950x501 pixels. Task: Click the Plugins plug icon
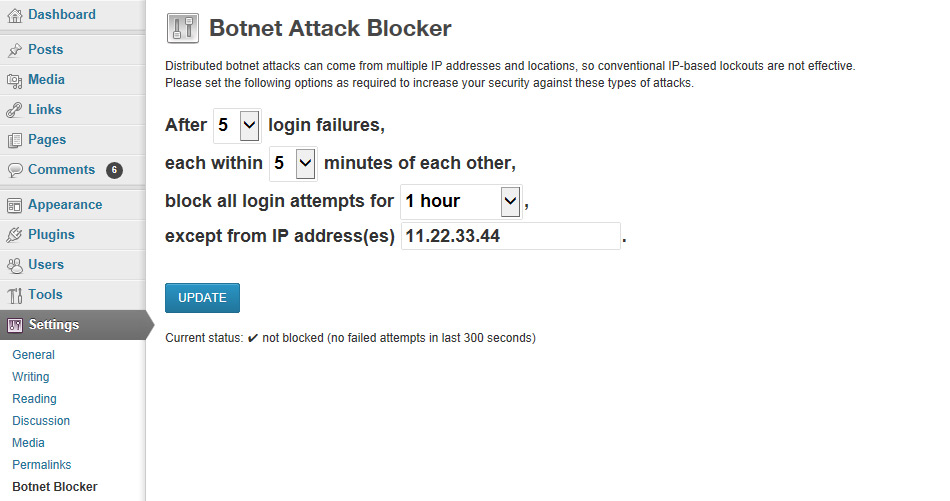pyautogui.click(x=15, y=234)
